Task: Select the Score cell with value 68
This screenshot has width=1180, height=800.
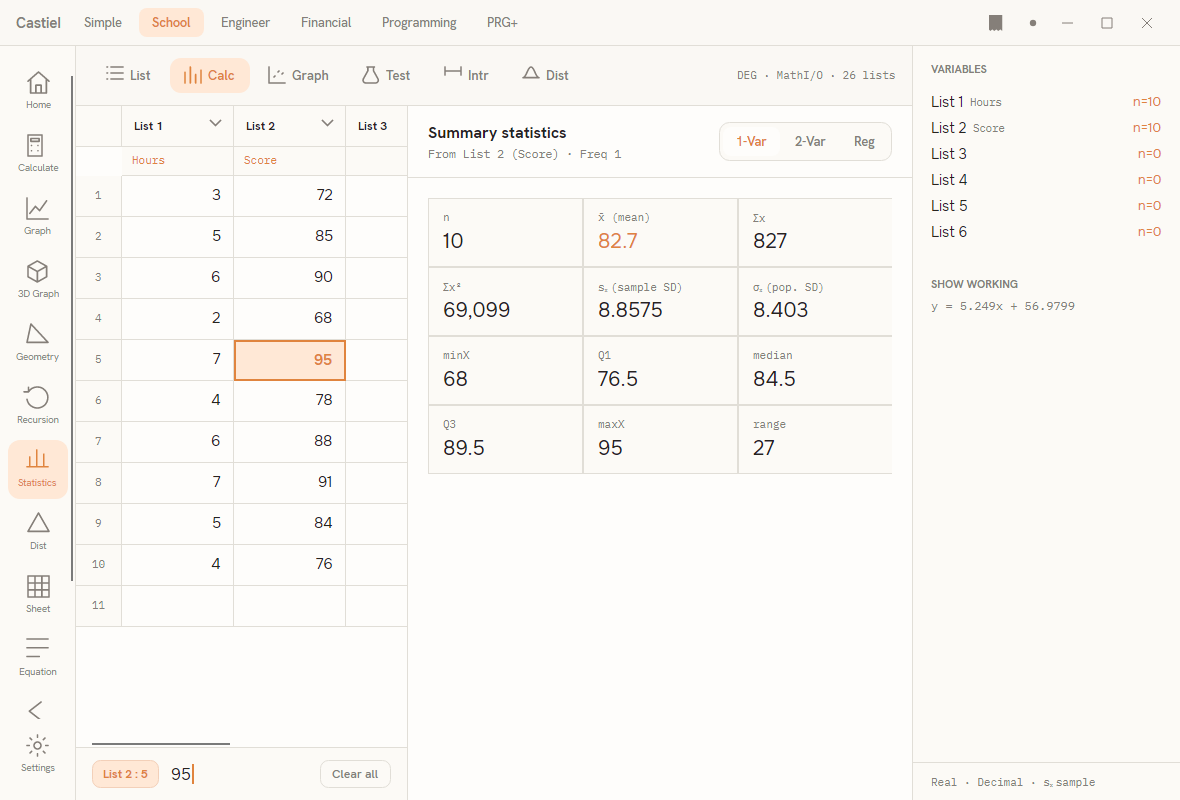Action: 290,318
